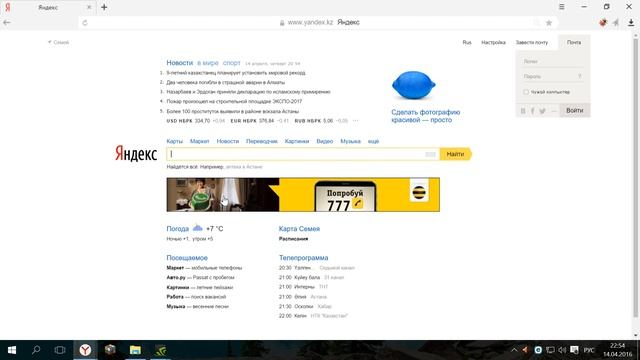Click the blue lemon image

pos(413,85)
